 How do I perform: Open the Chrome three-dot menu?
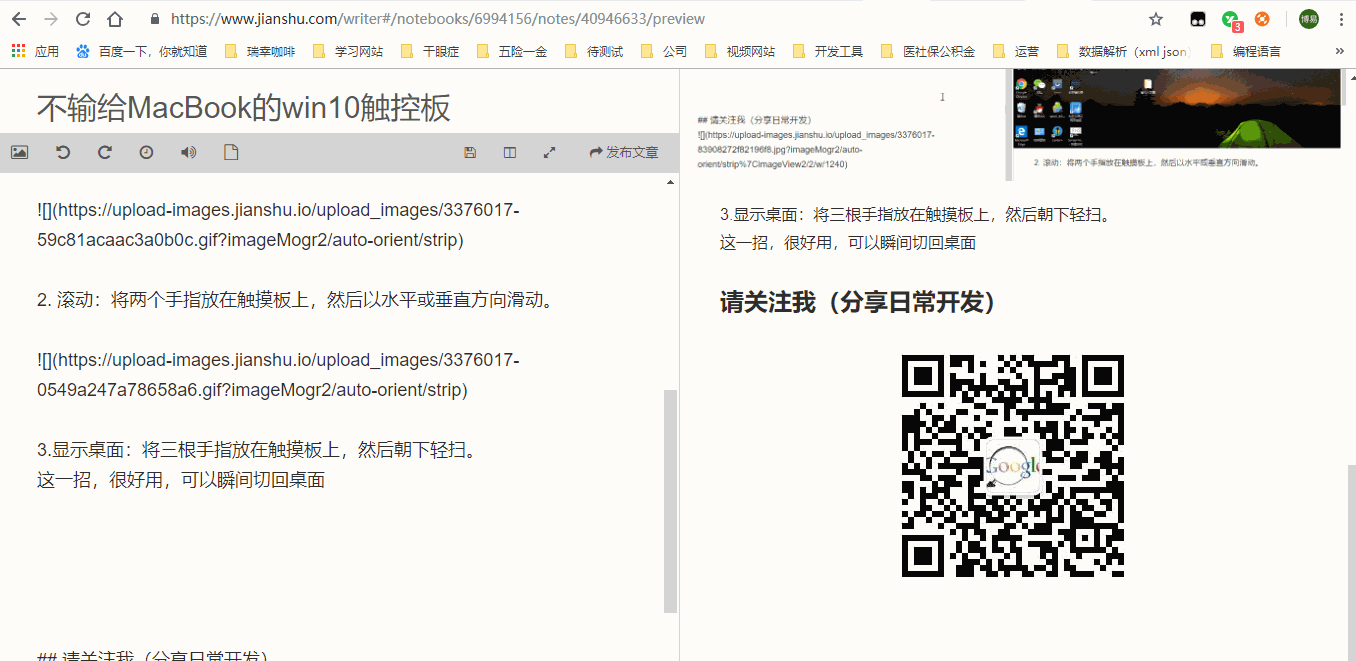1341,19
